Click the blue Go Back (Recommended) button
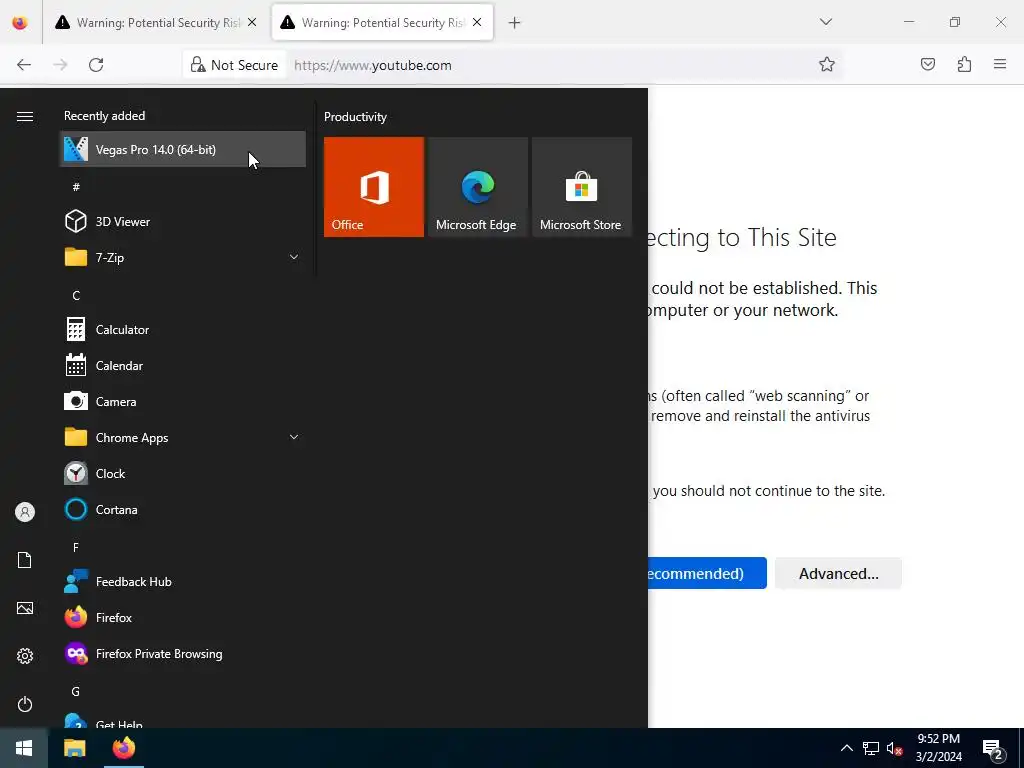Screen dimensions: 1024x768 tap(707, 573)
